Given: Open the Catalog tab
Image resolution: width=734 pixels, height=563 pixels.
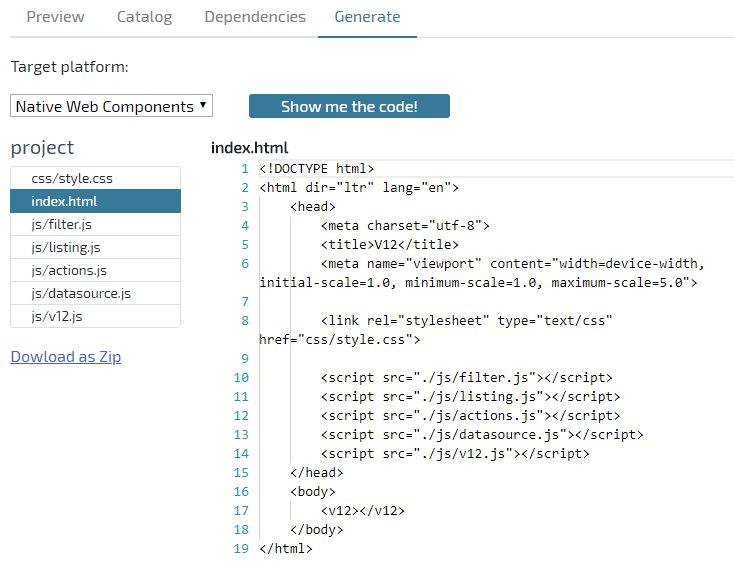Looking at the screenshot, I should coord(144,17).
